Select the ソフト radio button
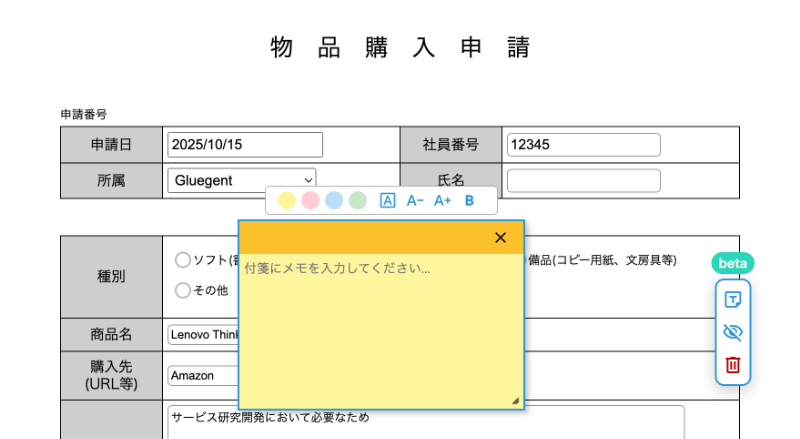The height and width of the screenshot is (439, 800). point(182,260)
